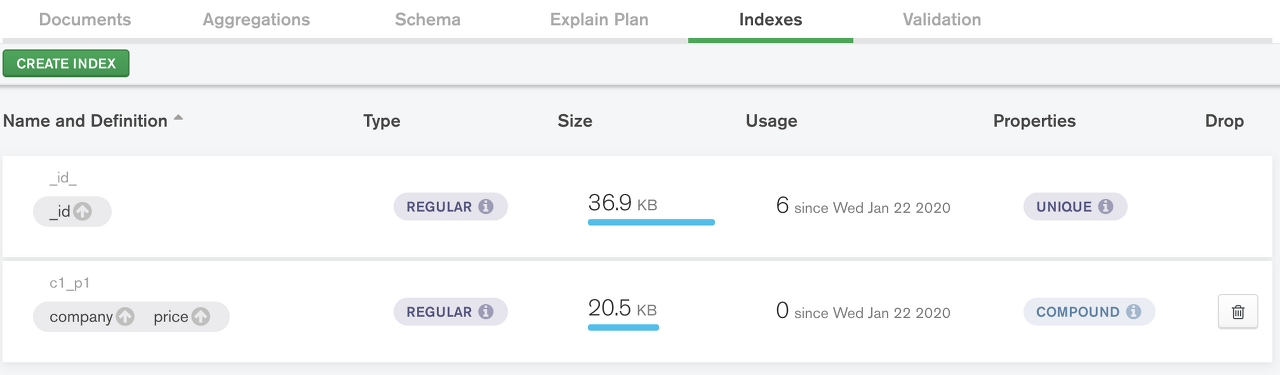
Task: Toggle sort caret on Name and Definition
Action: point(178,118)
